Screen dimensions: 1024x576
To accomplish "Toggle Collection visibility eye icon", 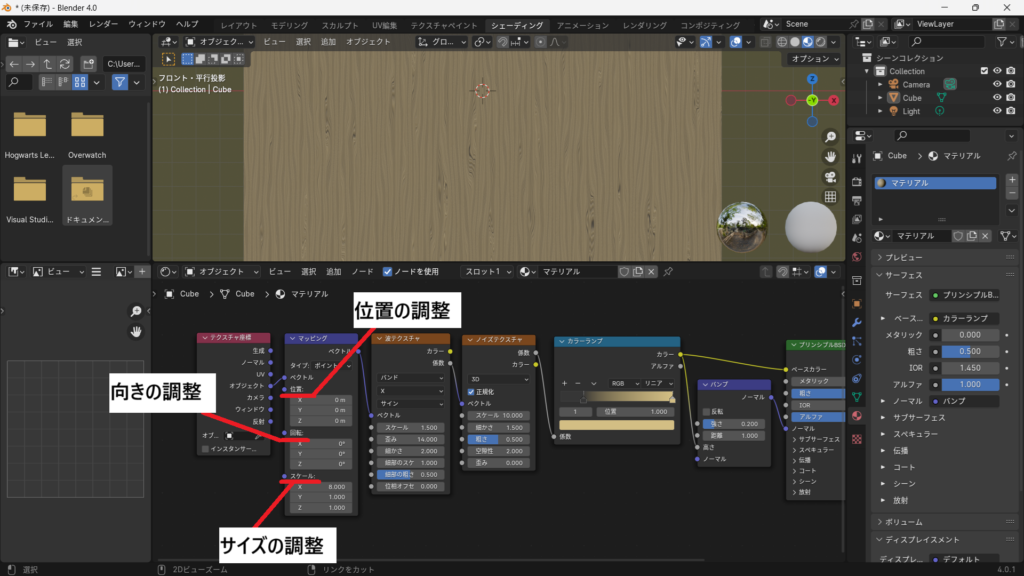I will tap(997, 71).
